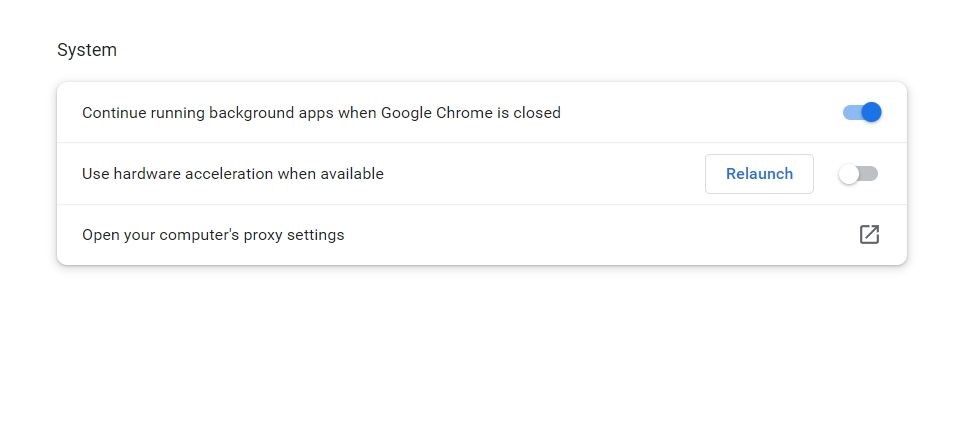The image size is (976, 438).
Task: Click the grey track of hardware acceleration switch
Action: tap(870, 174)
